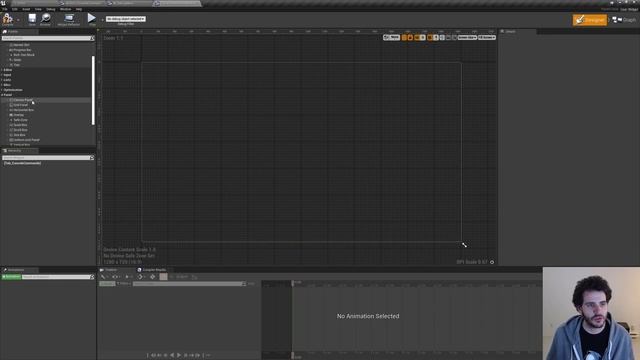
Task: Click the green add Animation button
Action: 11,277
